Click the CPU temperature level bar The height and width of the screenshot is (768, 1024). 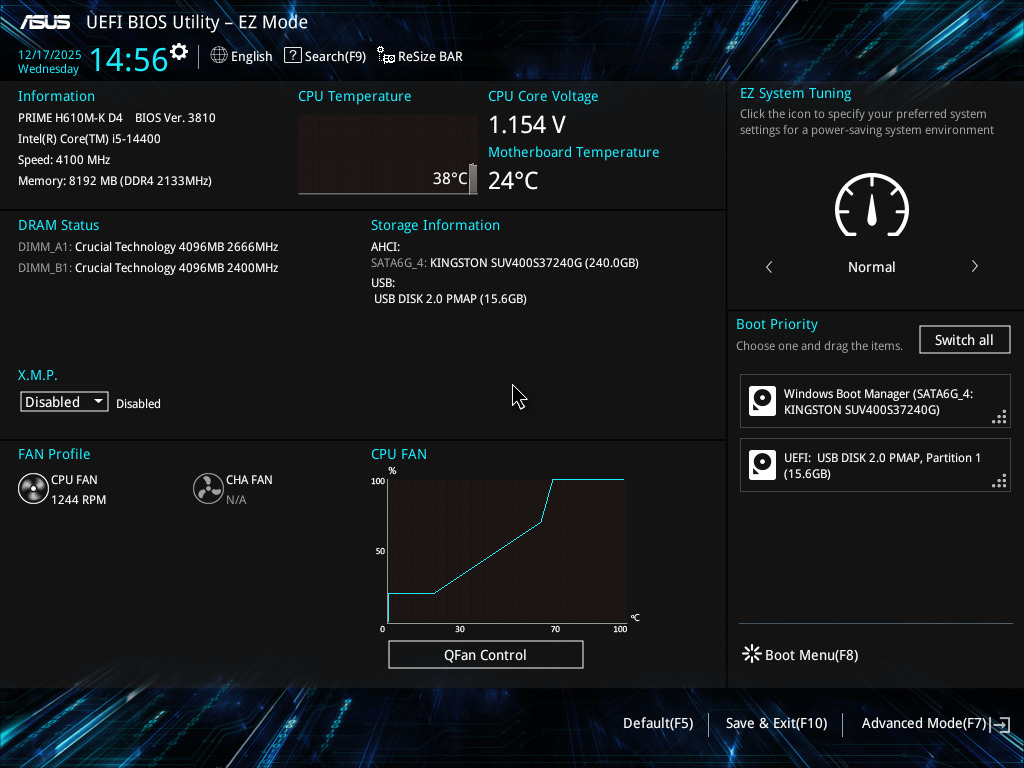[473, 179]
